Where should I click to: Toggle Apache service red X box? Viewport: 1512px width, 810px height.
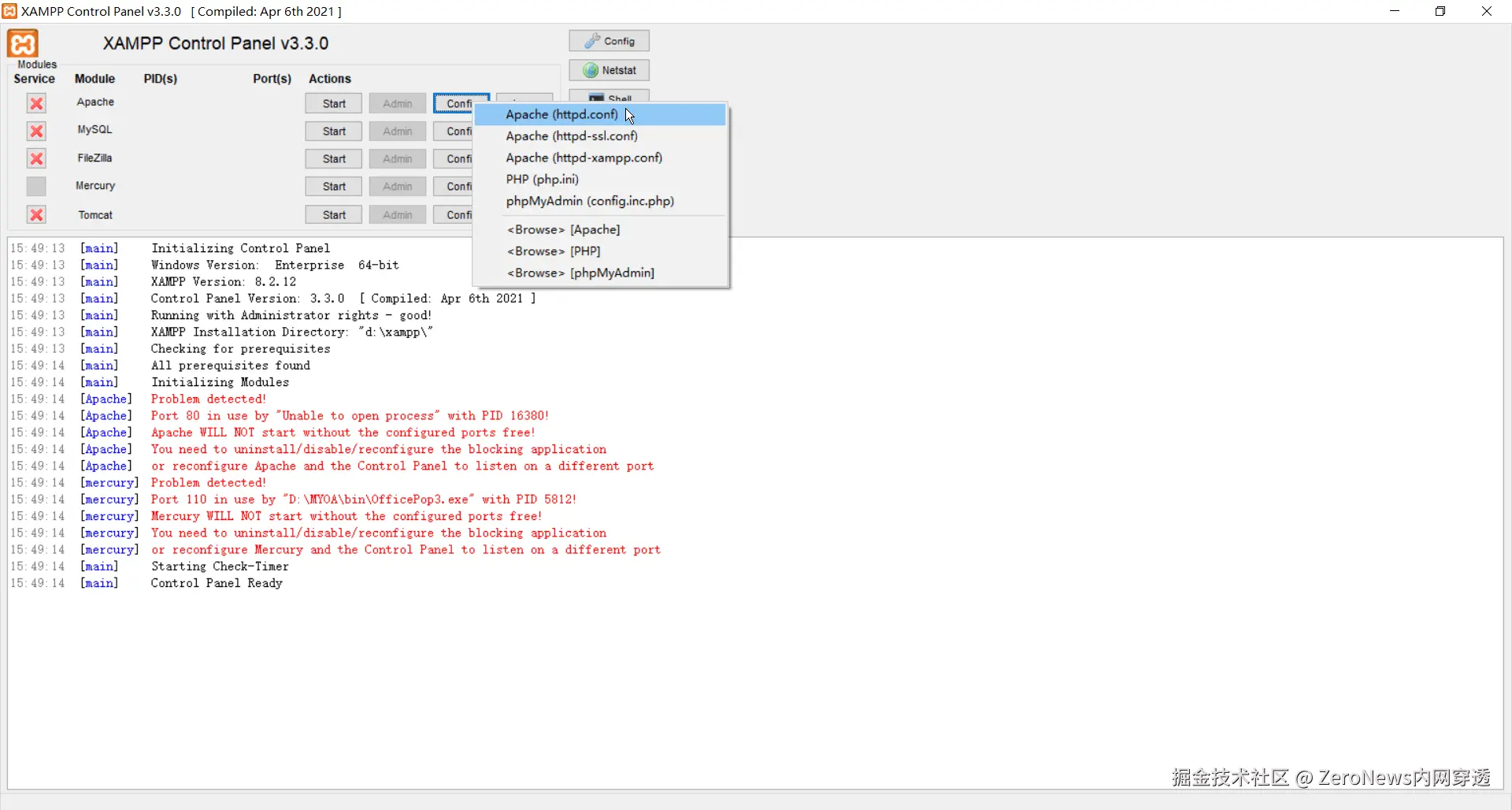coord(36,103)
